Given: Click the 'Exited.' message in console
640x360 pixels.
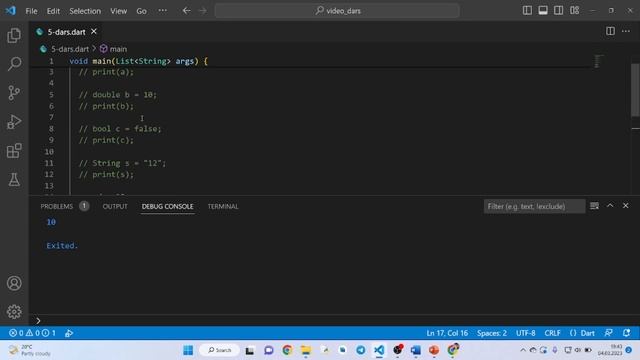Looking at the screenshot, I should tap(62, 246).
